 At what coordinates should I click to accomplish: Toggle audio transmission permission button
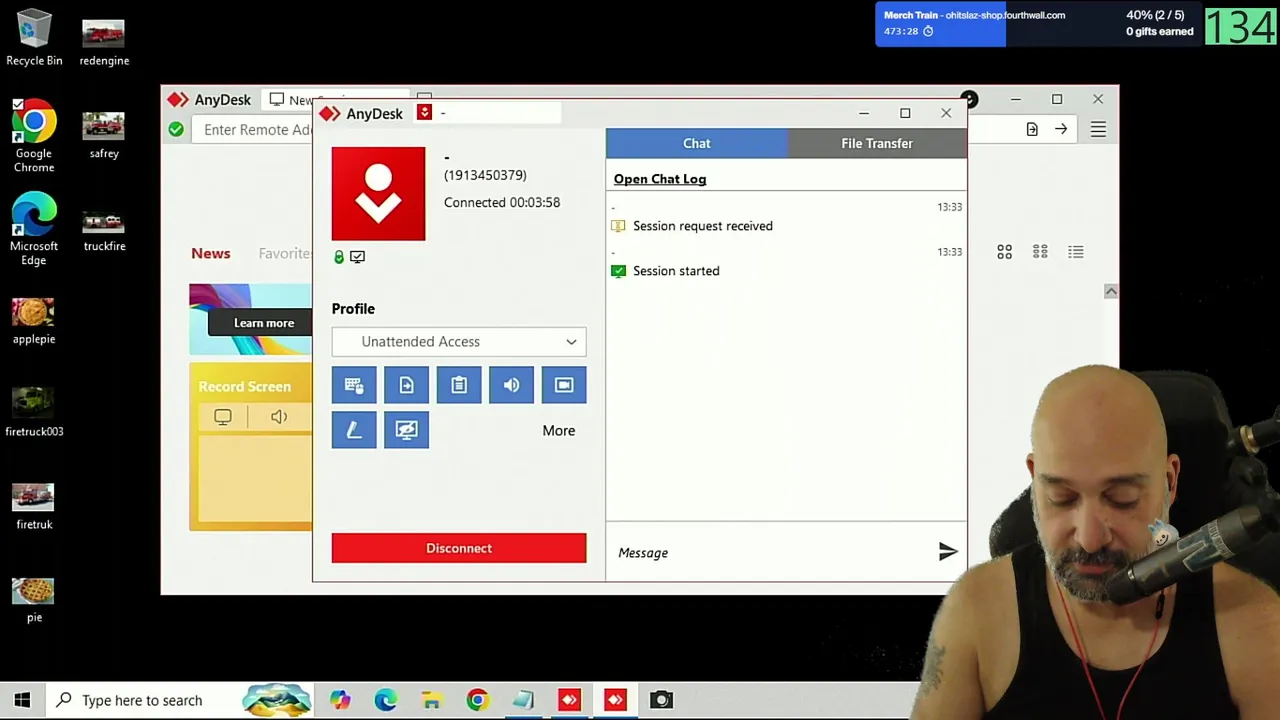(x=511, y=385)
